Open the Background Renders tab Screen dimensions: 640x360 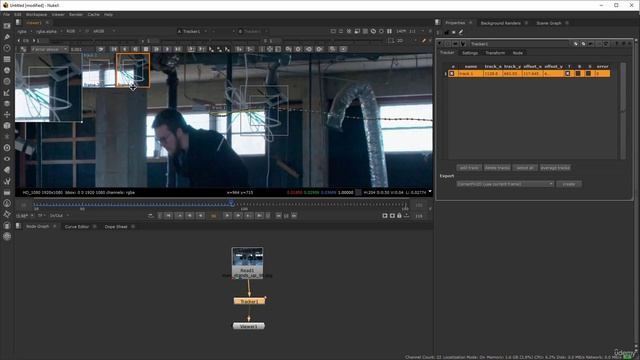click(500, 23)
